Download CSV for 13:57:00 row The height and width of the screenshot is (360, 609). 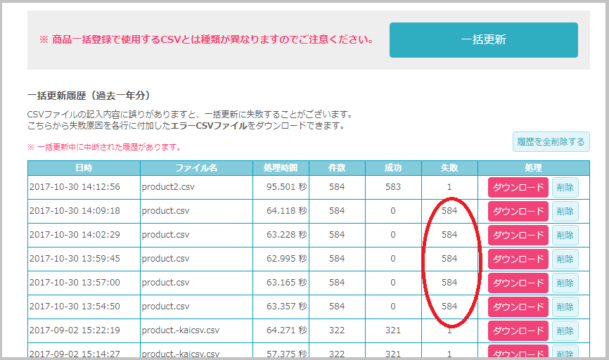point(518,283)
